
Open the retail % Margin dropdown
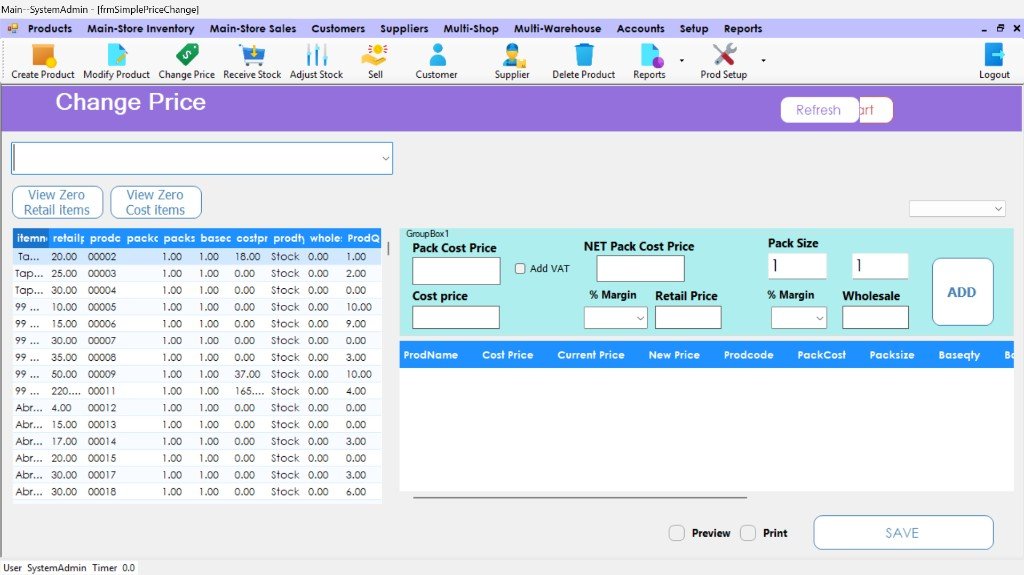(615, 318)
